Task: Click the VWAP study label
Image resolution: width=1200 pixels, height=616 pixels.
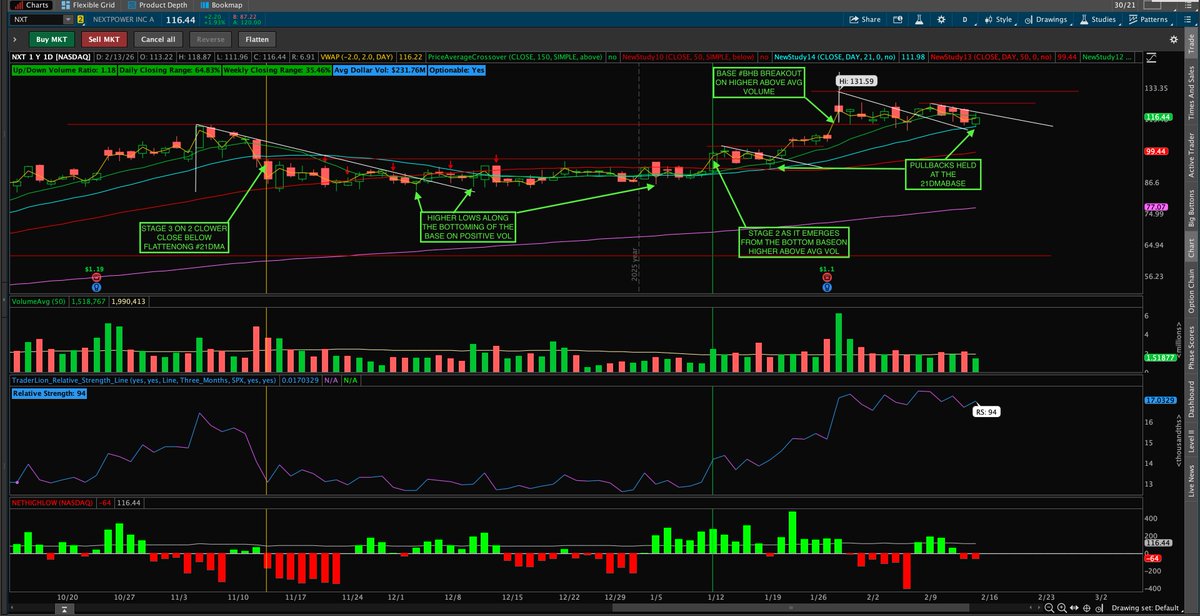Action: (x=357, y=57)
